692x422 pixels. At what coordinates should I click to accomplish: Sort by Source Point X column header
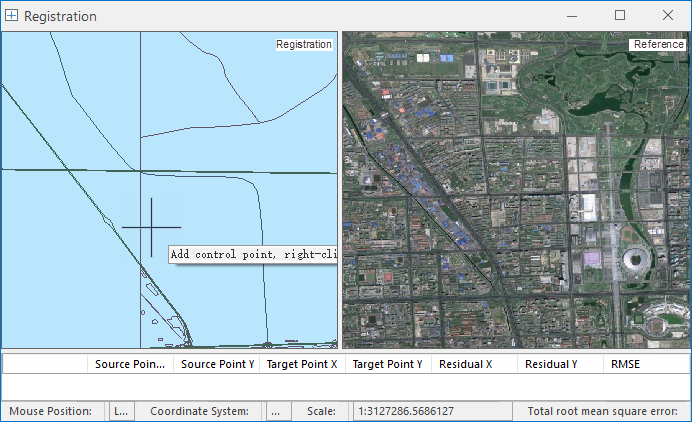130,364
